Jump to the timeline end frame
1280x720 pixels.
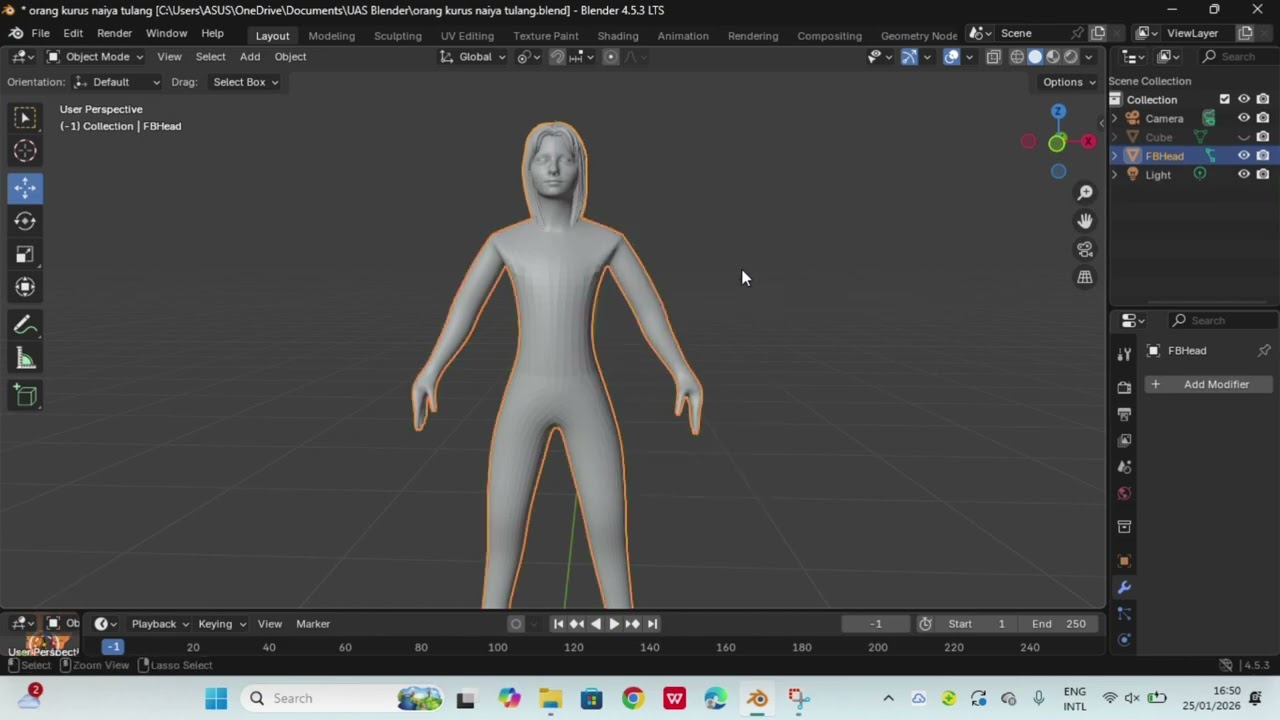(x=652, y=624)
